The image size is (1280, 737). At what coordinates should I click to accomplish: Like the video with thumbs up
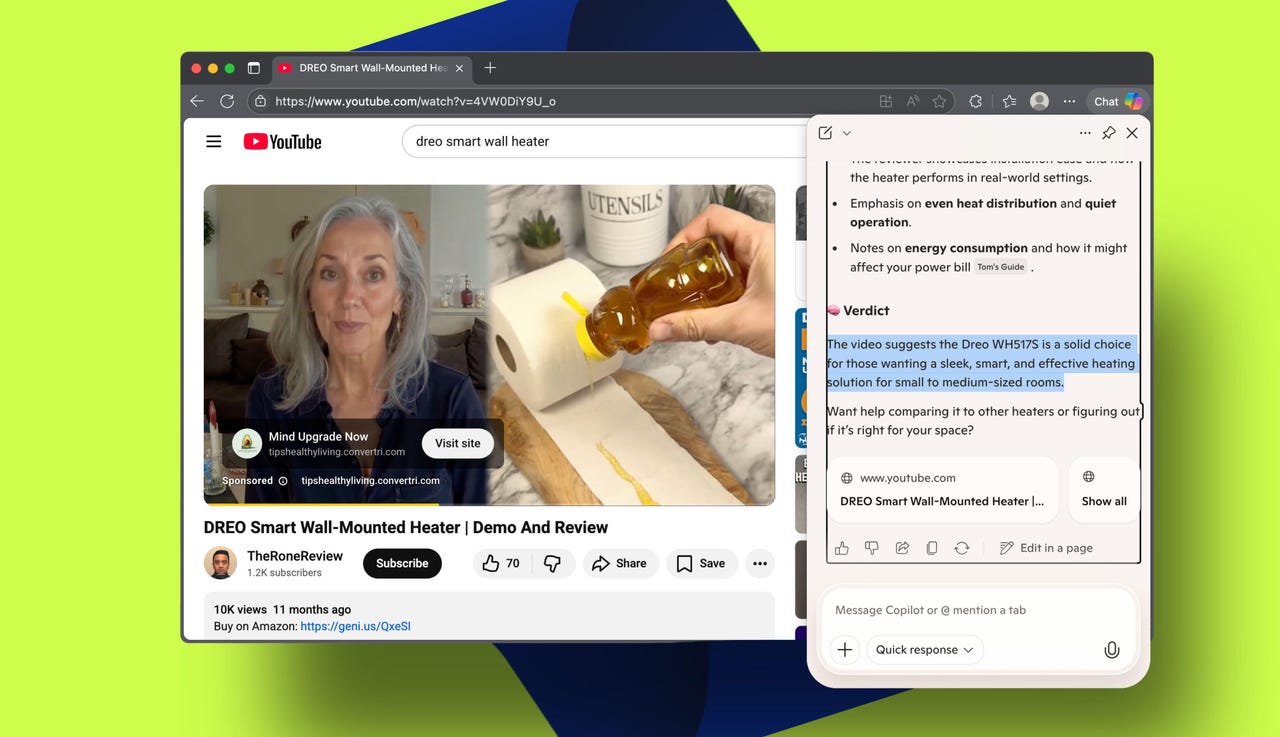pyautogui.click(x=501, y=563)
